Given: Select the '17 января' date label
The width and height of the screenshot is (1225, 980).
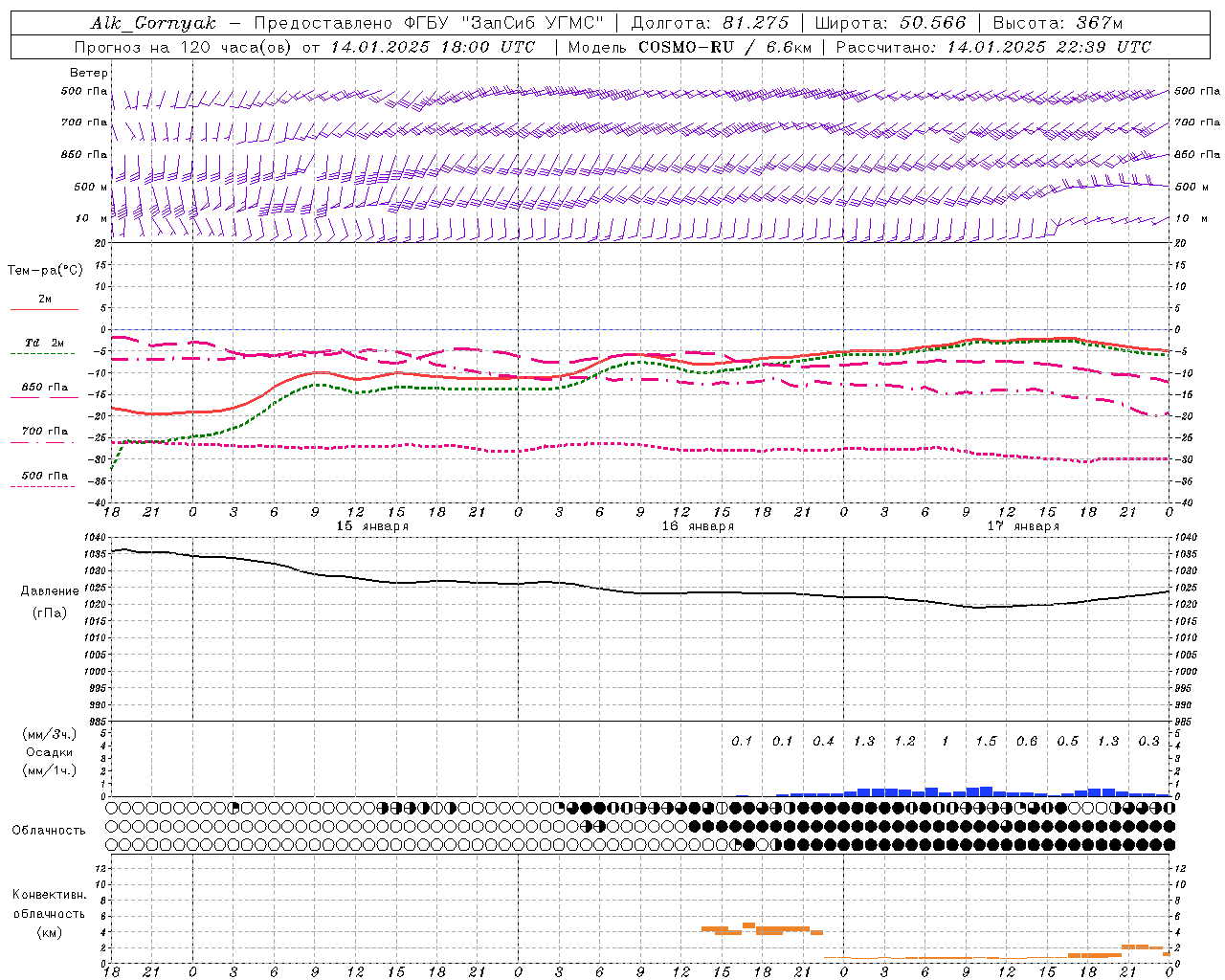Looking at the screenshot, I should click(x=1023, y=526).
